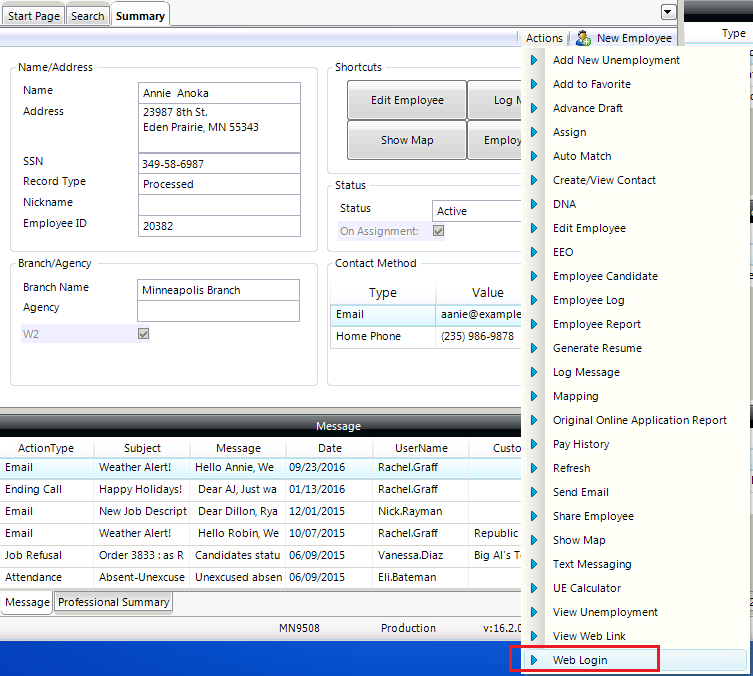This screenshot has width=753, height=676.
Task: Sort messages by ActionType column header
Action: 46,448
